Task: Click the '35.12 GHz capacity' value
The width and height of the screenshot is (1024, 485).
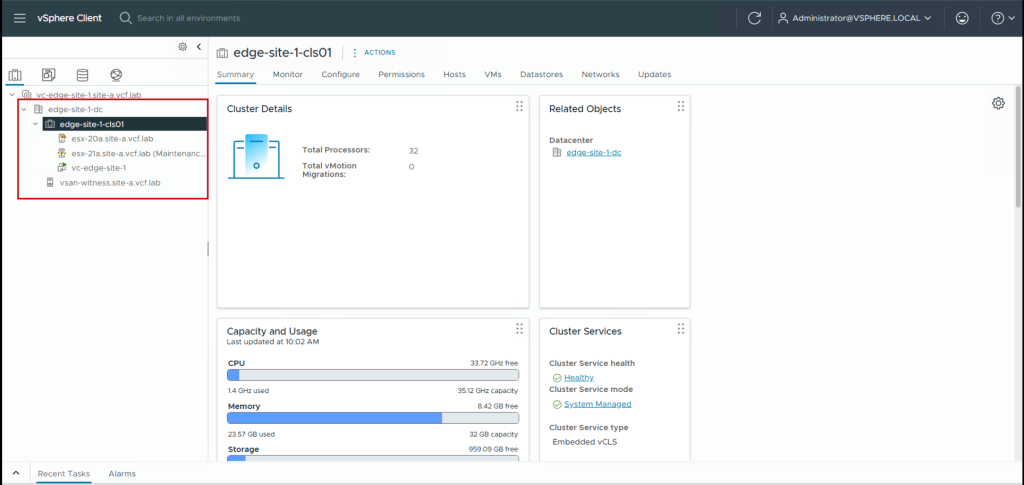Action: [x=488, y=391]
